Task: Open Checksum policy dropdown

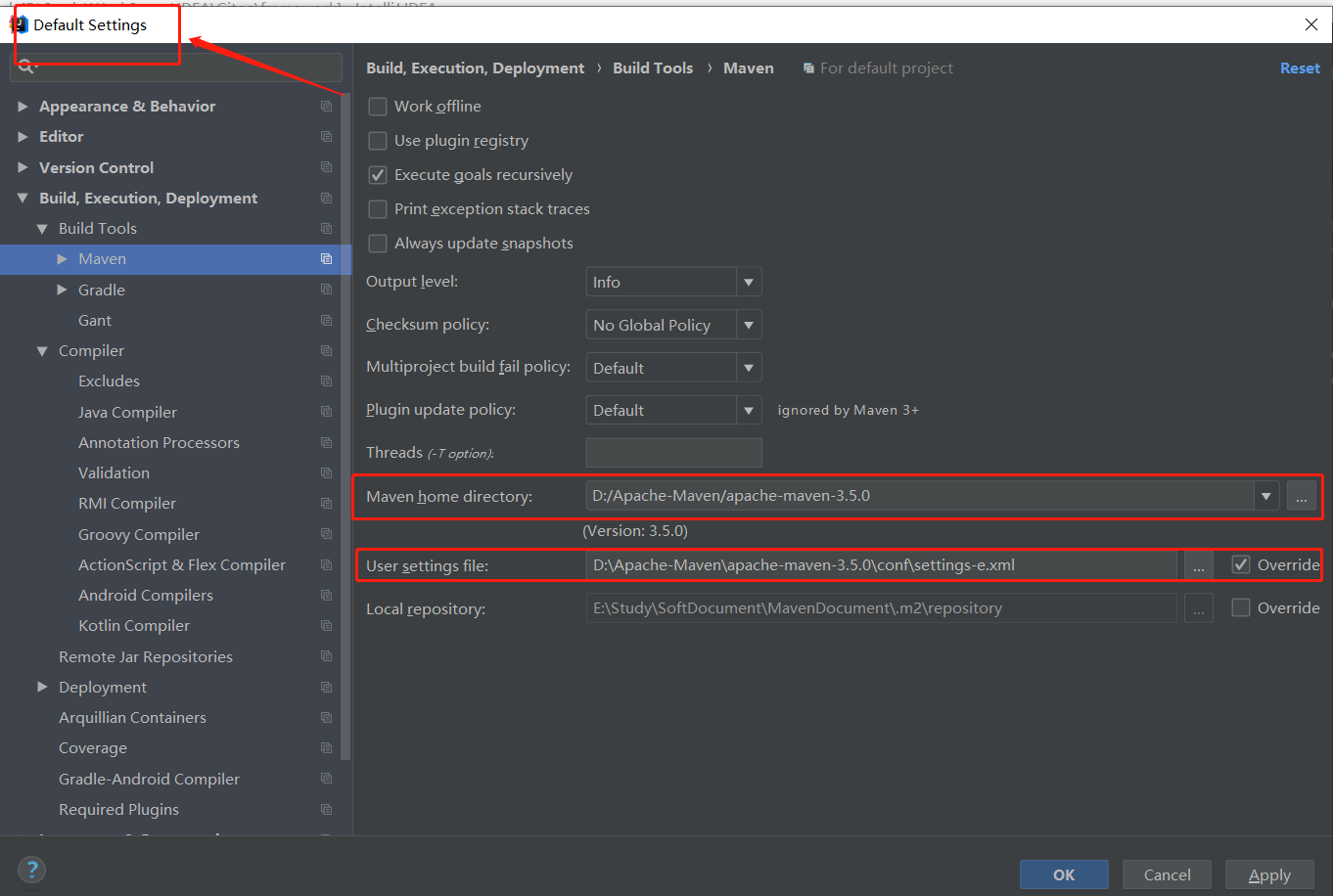Action: coord(673,325)
